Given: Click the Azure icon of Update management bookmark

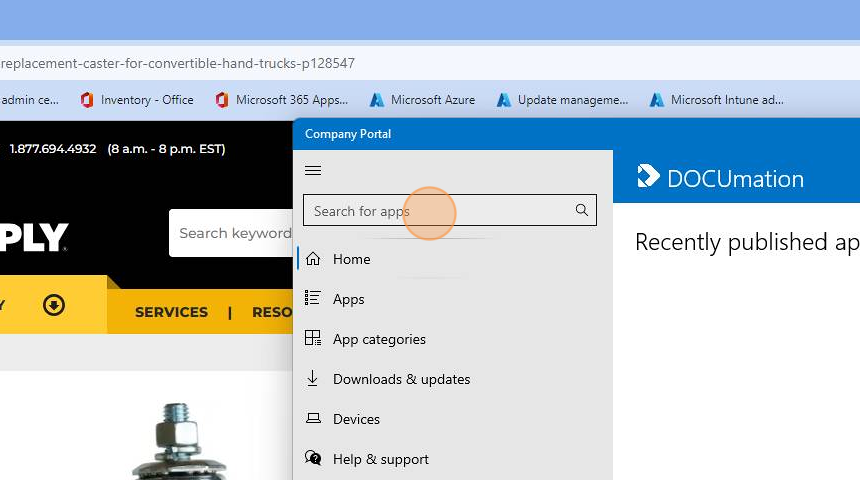Looking at the screenshot, I should [x=503, y=100].
